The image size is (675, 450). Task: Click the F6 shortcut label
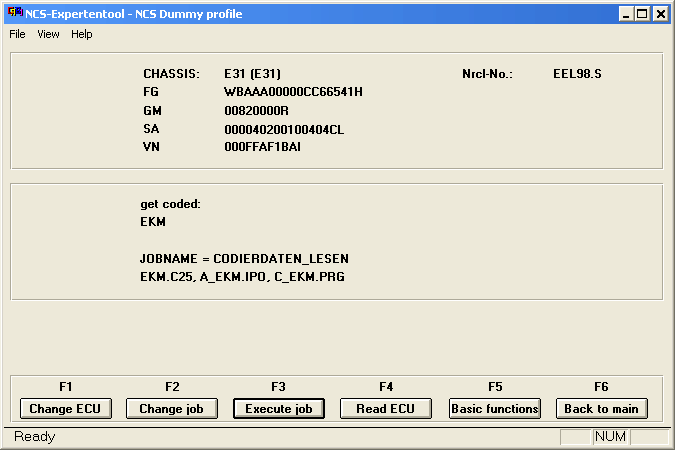pos(601,387)
